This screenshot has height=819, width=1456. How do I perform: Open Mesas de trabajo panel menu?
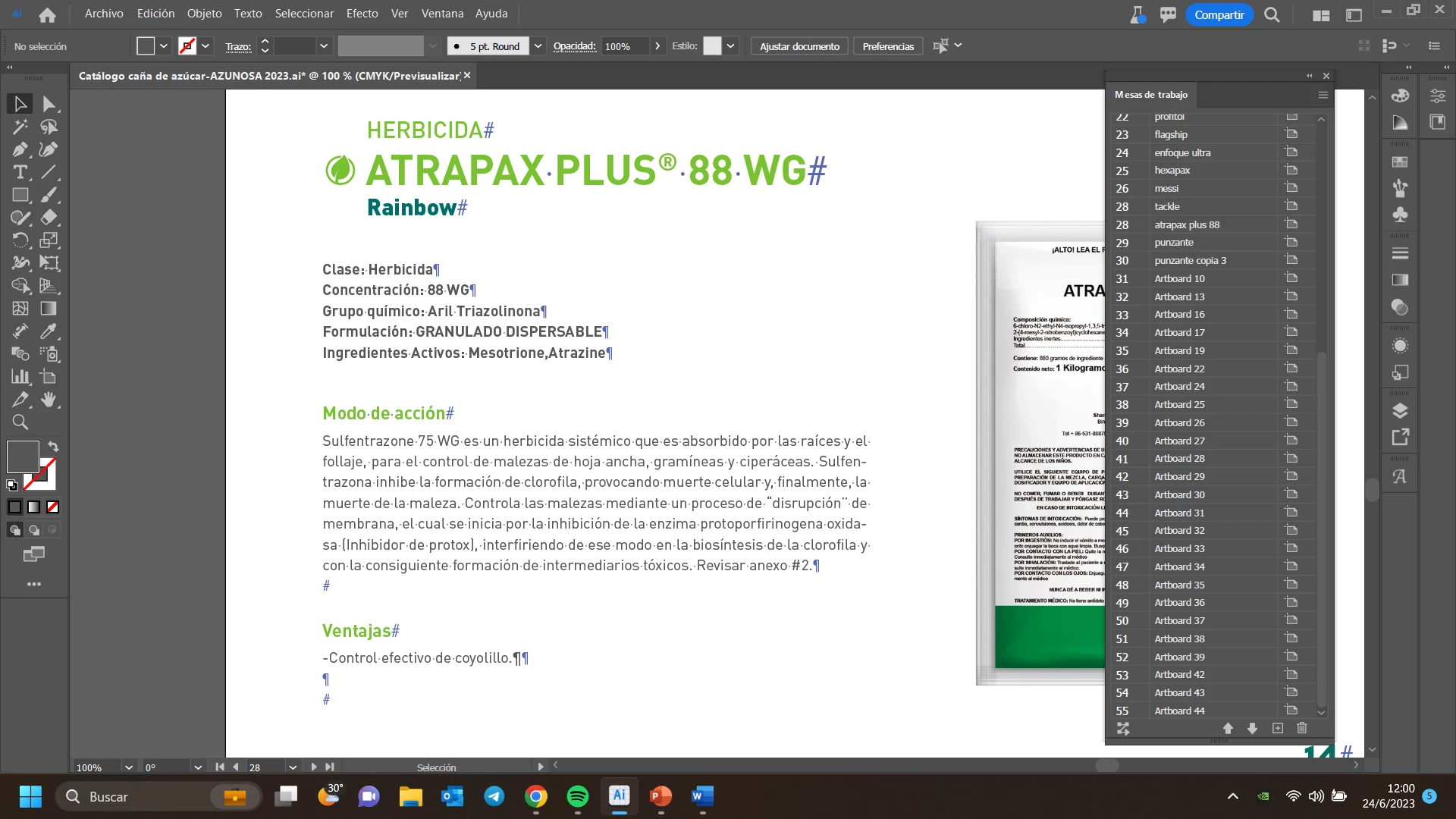tap(1323, 95)
